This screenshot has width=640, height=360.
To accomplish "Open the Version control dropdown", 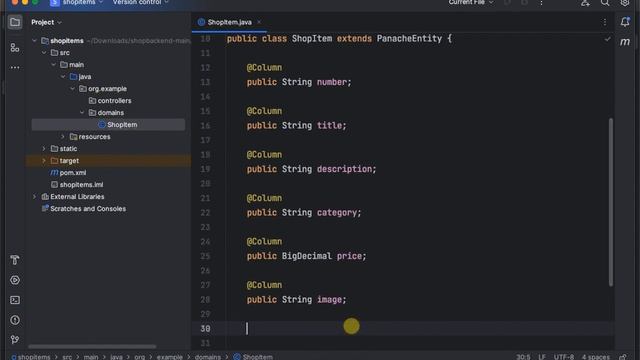I will [141, 2].
